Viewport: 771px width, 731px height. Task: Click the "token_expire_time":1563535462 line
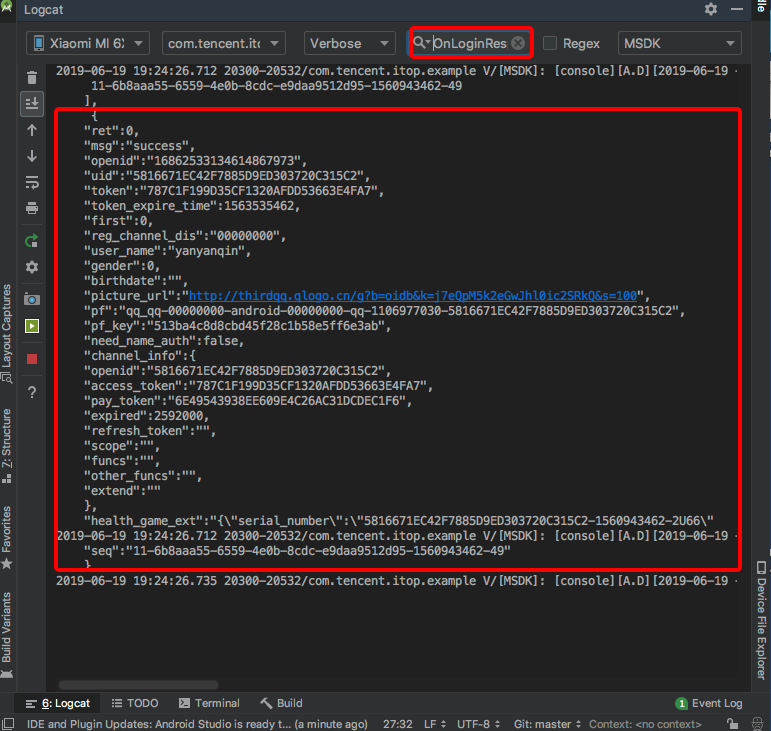(192, 206)
